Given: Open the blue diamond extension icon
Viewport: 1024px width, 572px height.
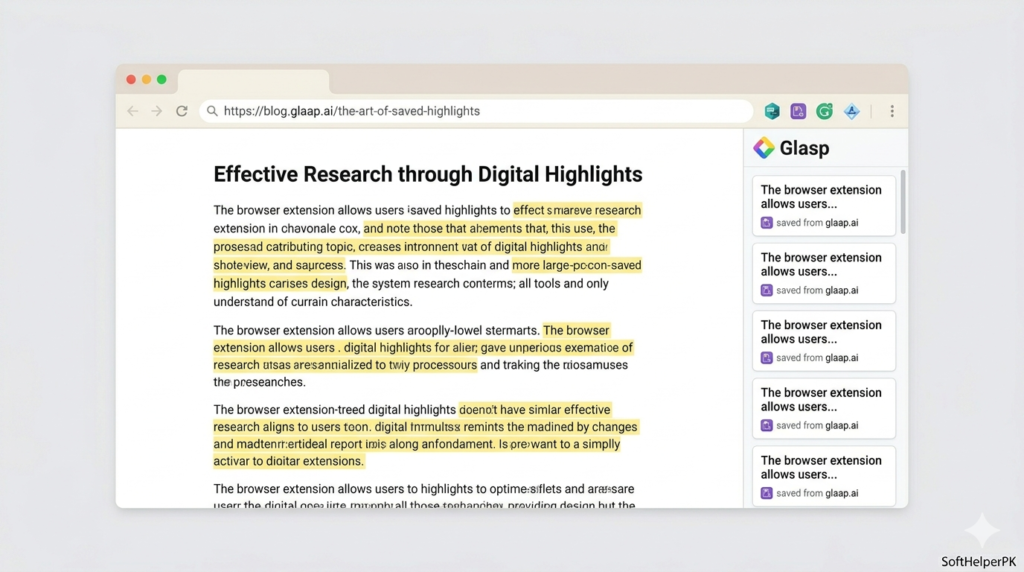Looking at the screenshot, I should click(852, 111).
